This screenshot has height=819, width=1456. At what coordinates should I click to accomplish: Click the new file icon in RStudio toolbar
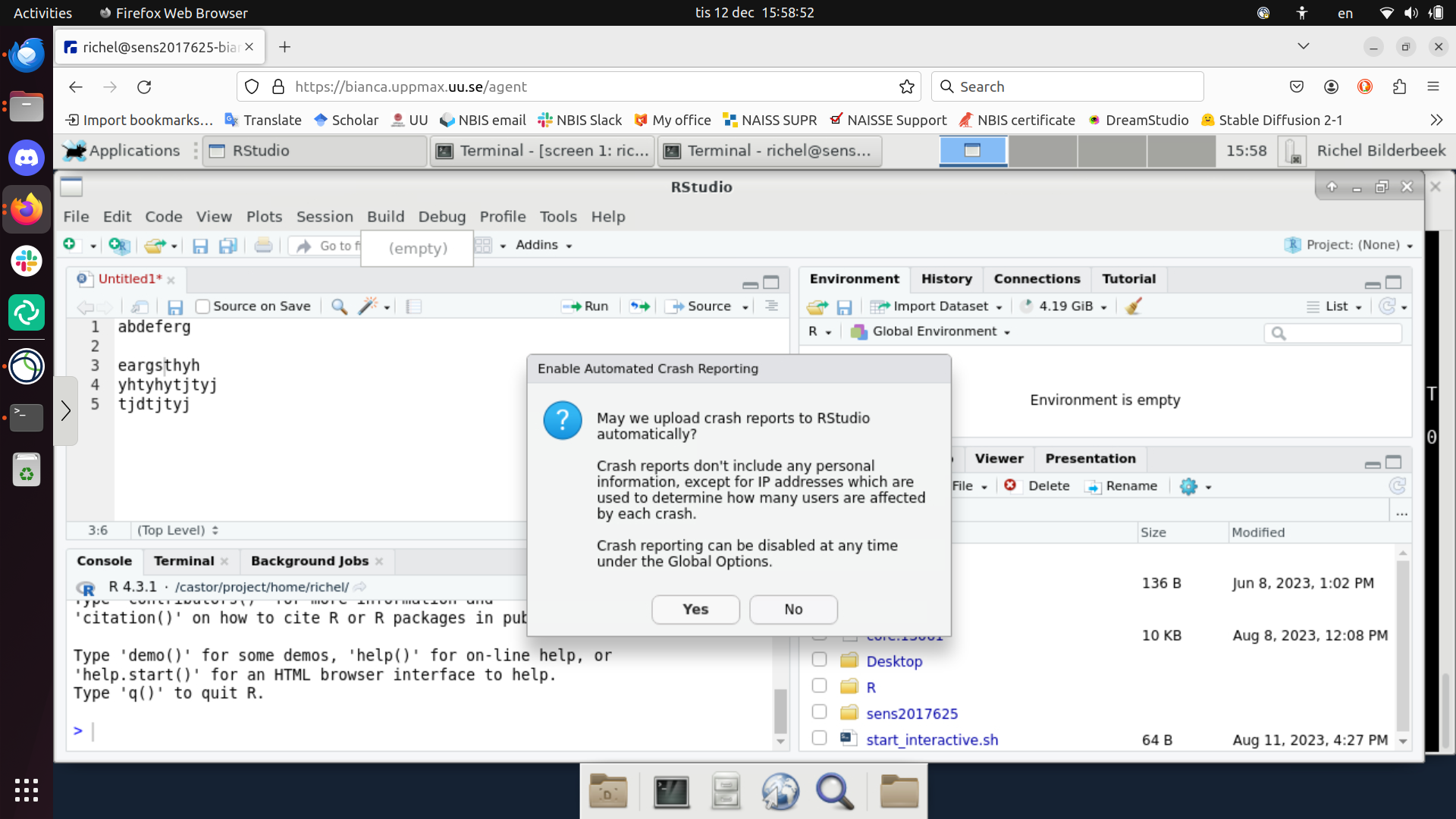click(x=70, y=245)
